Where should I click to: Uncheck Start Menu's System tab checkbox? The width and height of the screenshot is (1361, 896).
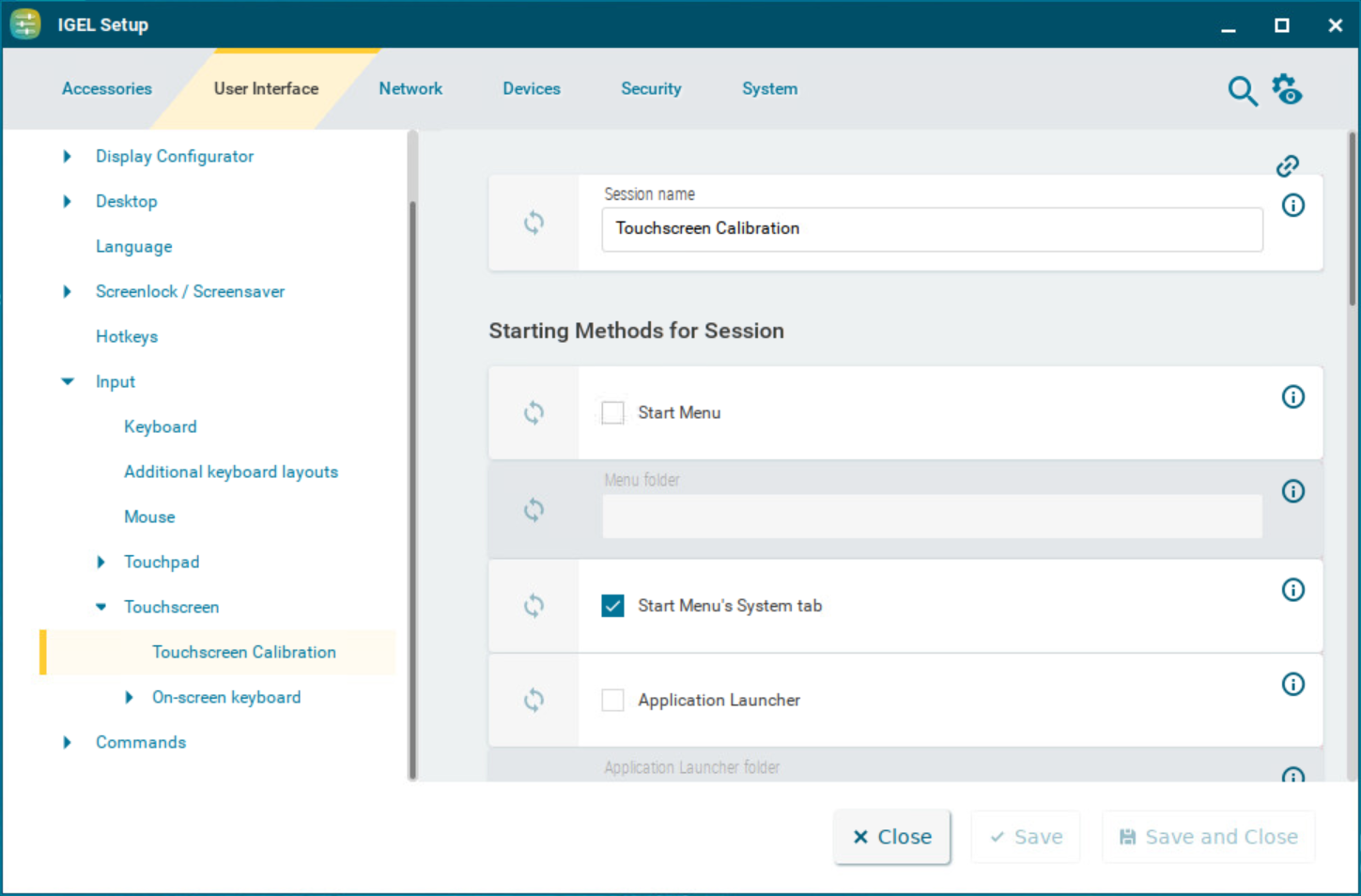pyautogui.click(x=612, y=606)
